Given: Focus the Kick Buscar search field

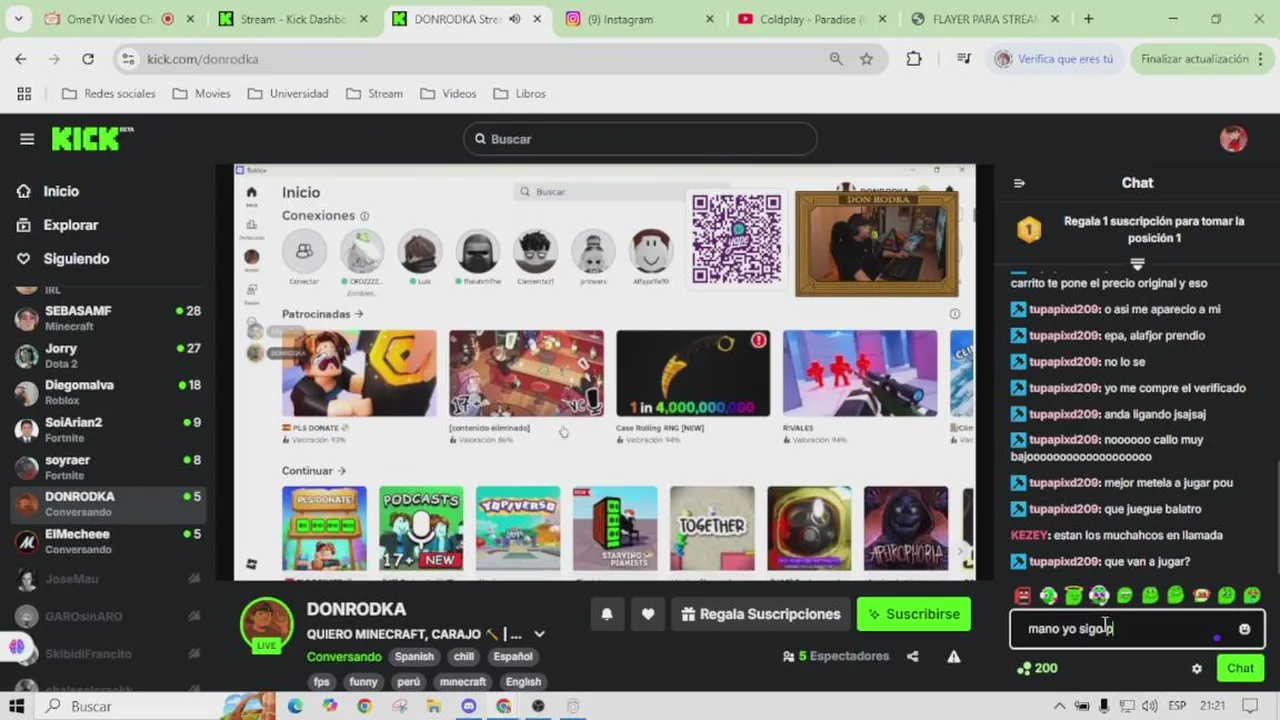Looking at the screenshot, I should point(640,139).
